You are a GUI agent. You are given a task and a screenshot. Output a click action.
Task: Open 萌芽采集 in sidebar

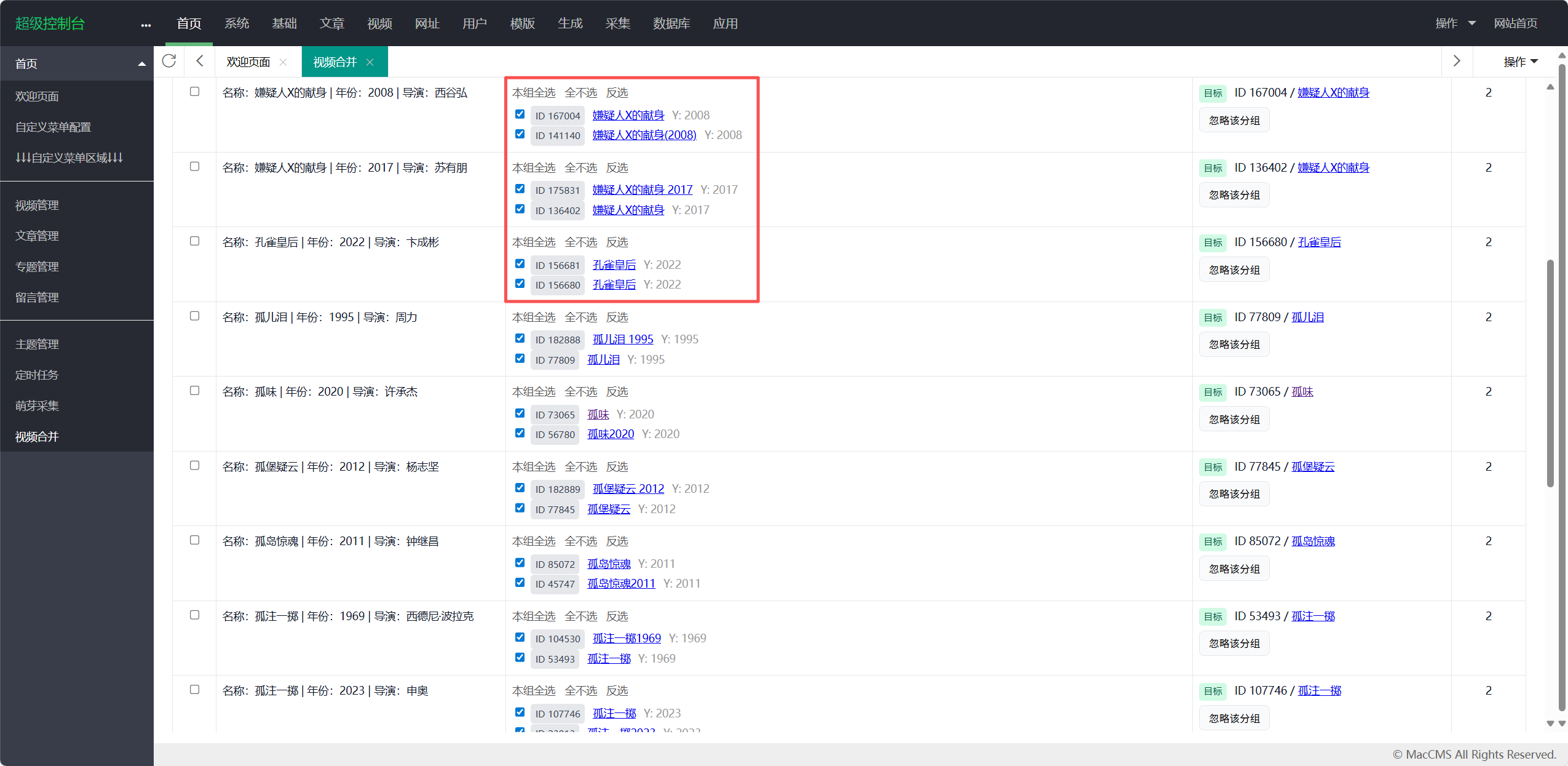[37, 406]
